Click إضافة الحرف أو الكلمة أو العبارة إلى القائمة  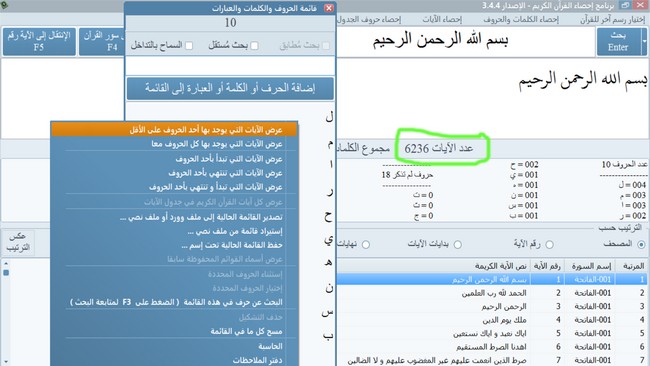[x=230, y=88]
